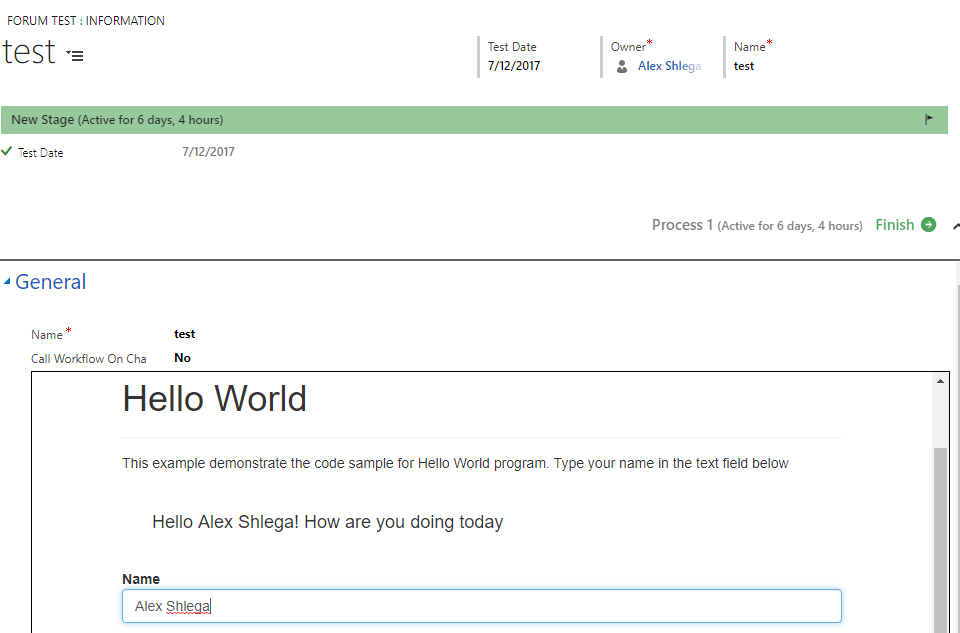This screenshot has width=960, height=633.
Task: Toggle Call Workflow On Change value No
Action: [x=182, y=358]
